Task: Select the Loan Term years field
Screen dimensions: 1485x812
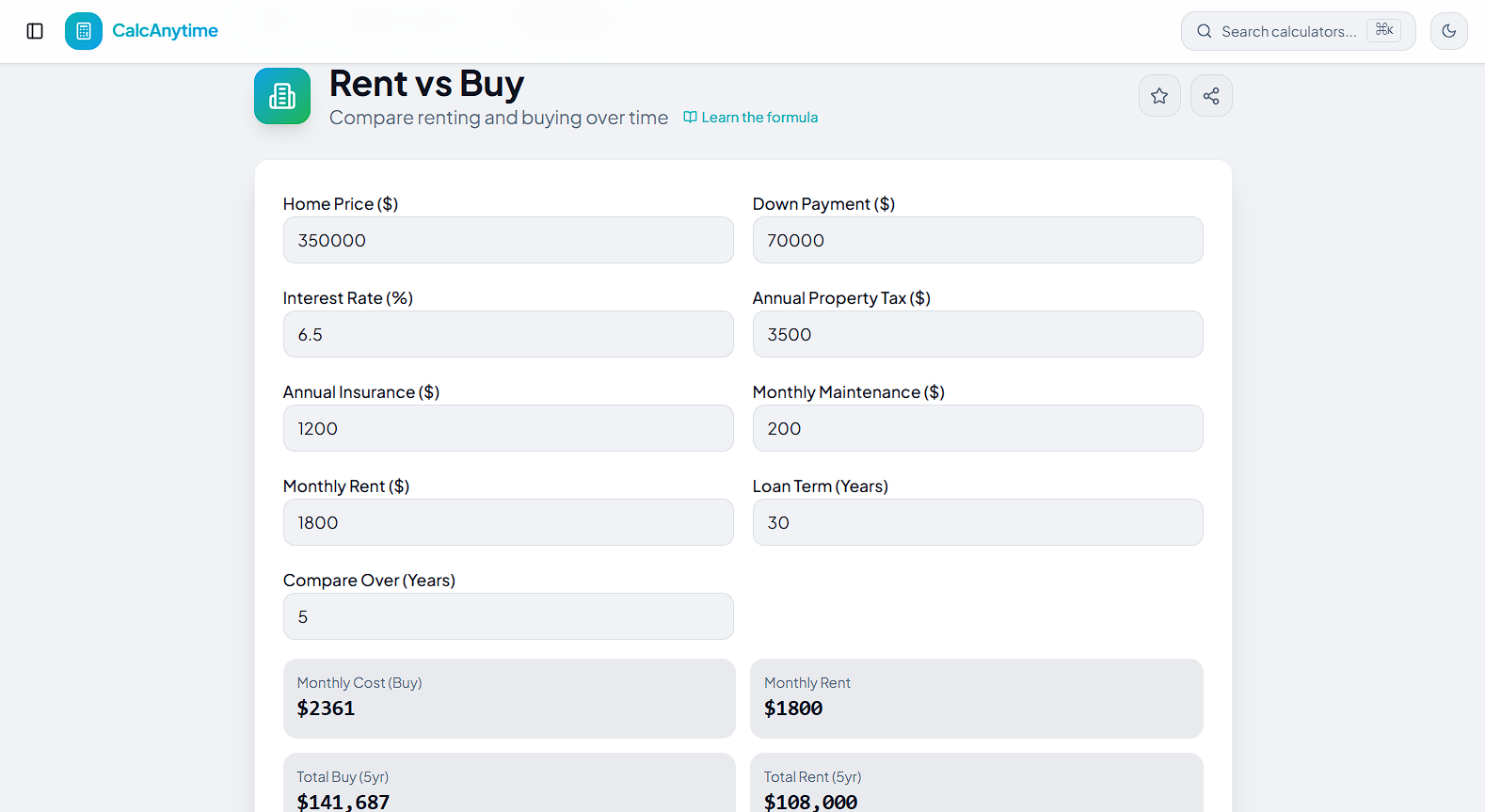Action: pyautogui.click(x=978, y=522)
